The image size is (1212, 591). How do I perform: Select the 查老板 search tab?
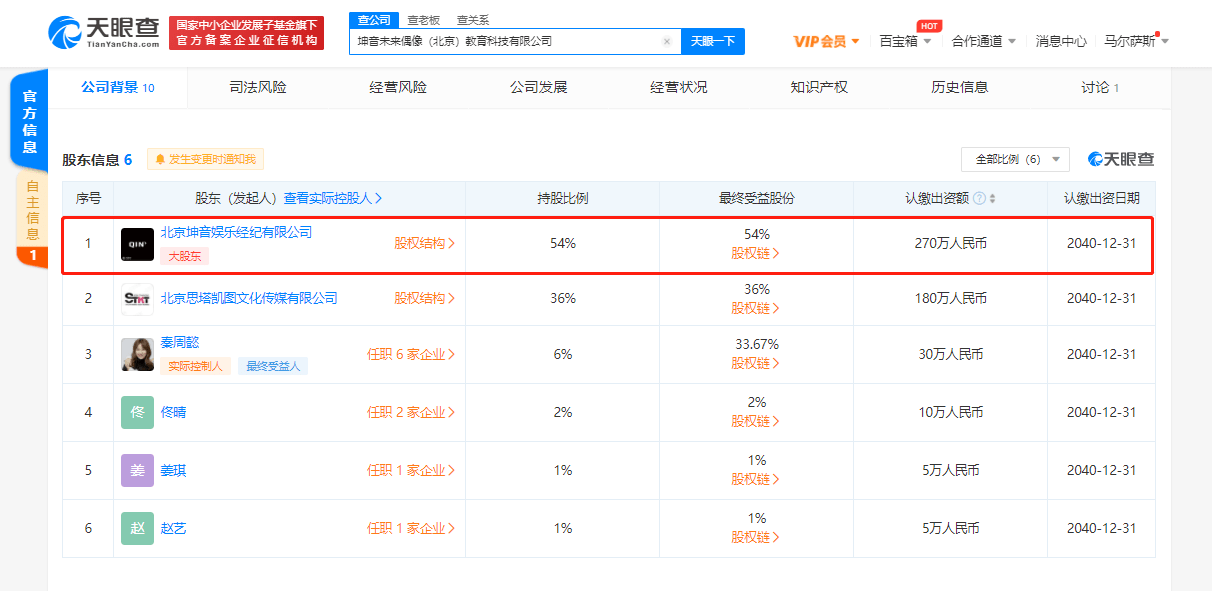[423, 20]
